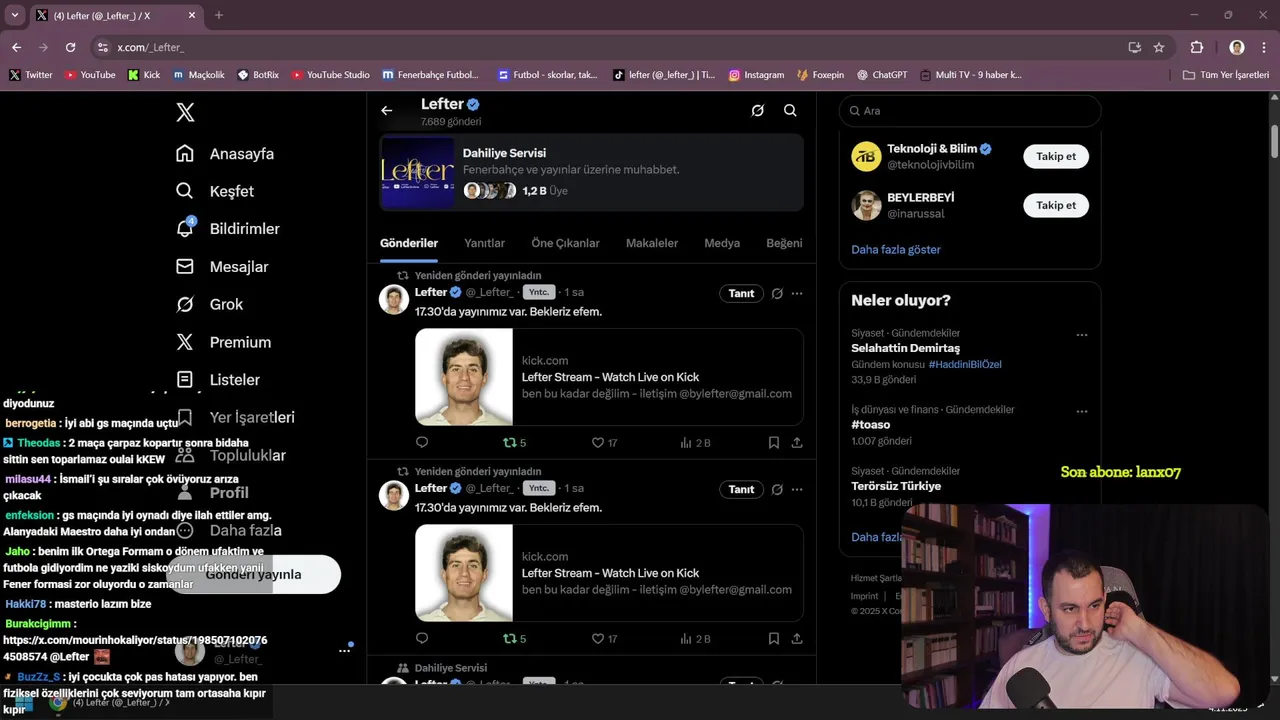Open Tüm Yer İşaretleri folder
Viewport: 1280px width, 720px height.
(1226, 74)
